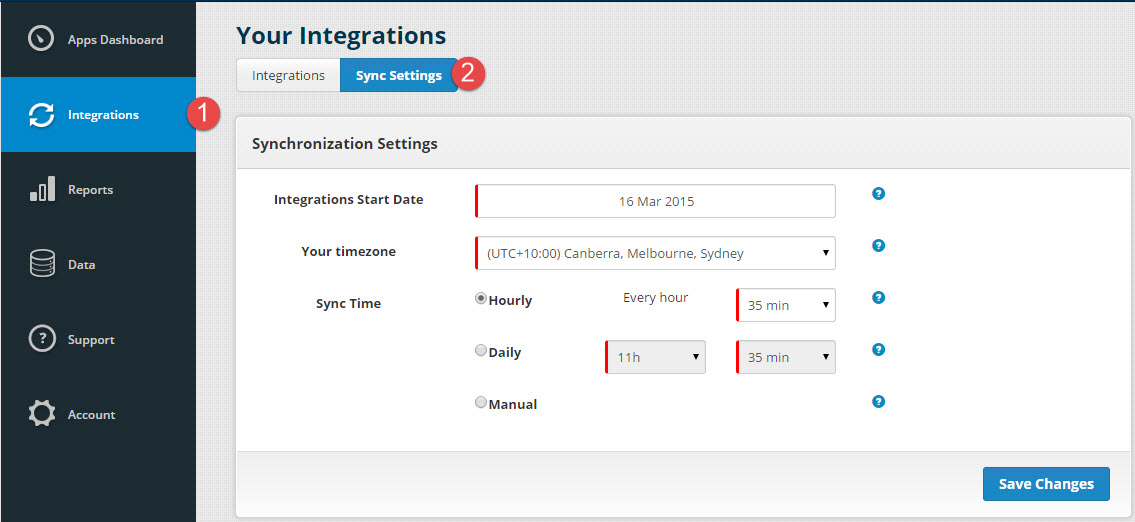
Task: Click the Apps Dashboard gauge icon
Action: 41,40
